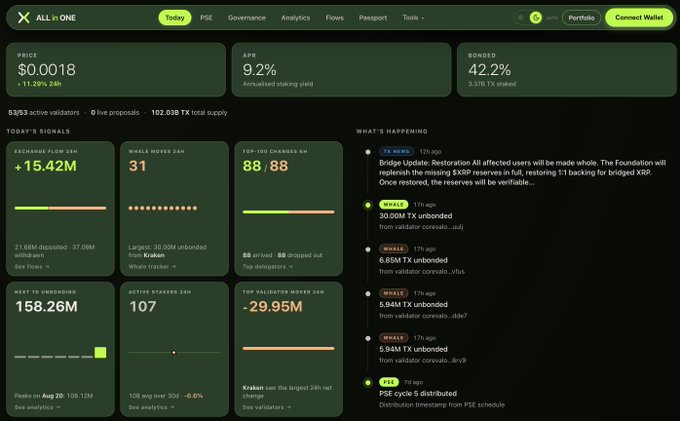Open the Flows tab
Viewport: 680px width, 421px height.
(x=334, y=18)
